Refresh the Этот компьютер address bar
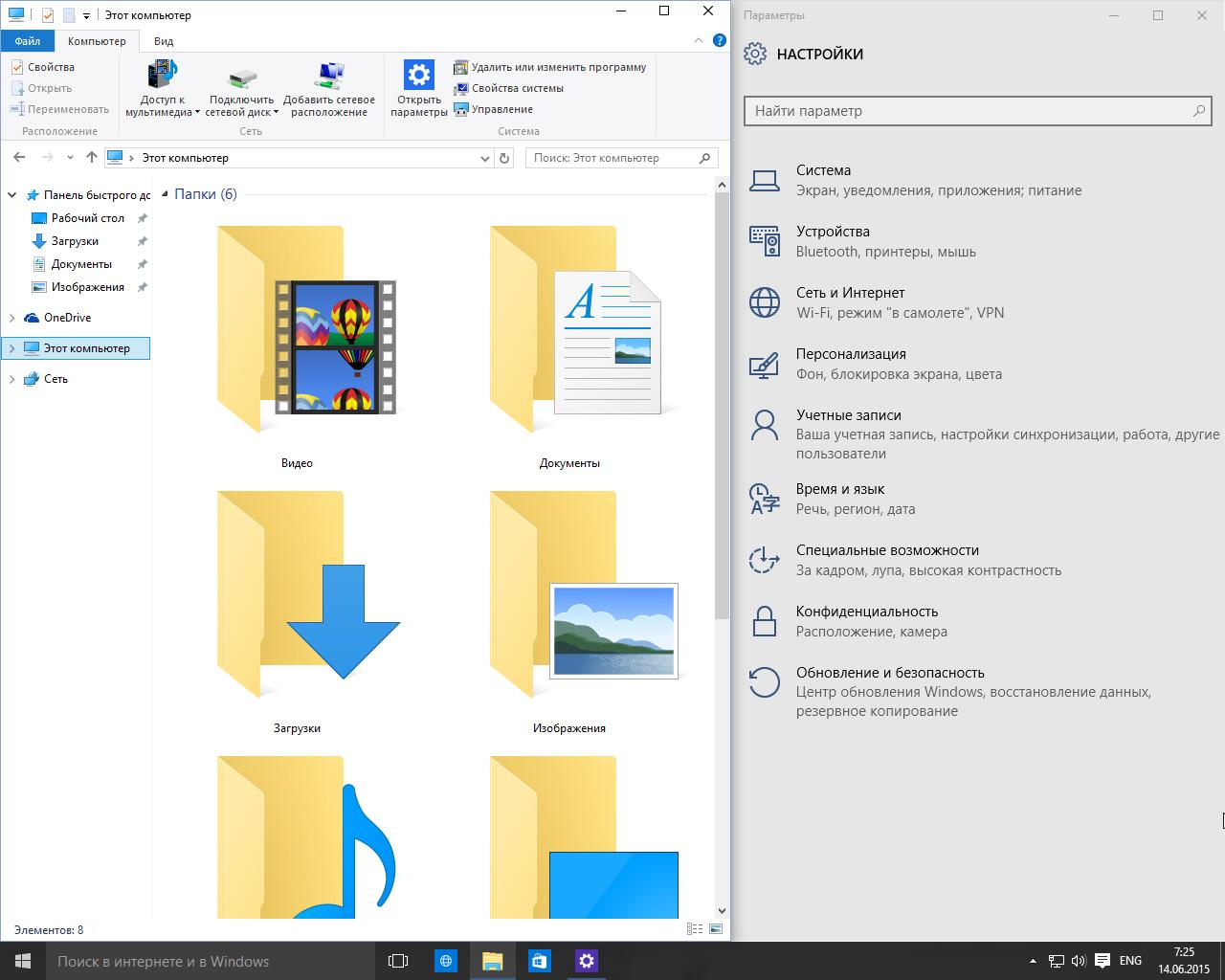This screenshot has width=1225, height=980. click(505, 158)
